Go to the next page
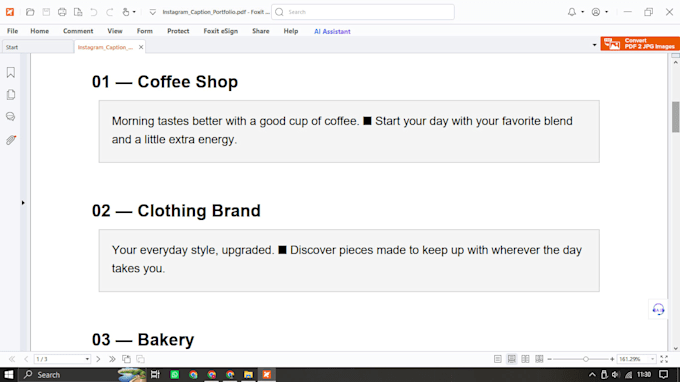Screen dimensions: 680x382 pos(98,359)
